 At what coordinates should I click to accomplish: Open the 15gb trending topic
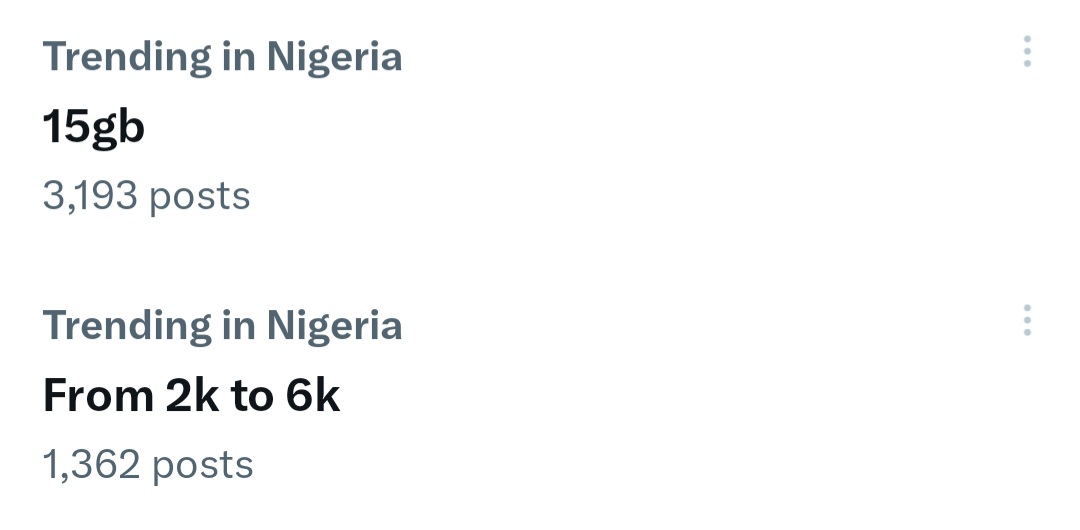94,127
